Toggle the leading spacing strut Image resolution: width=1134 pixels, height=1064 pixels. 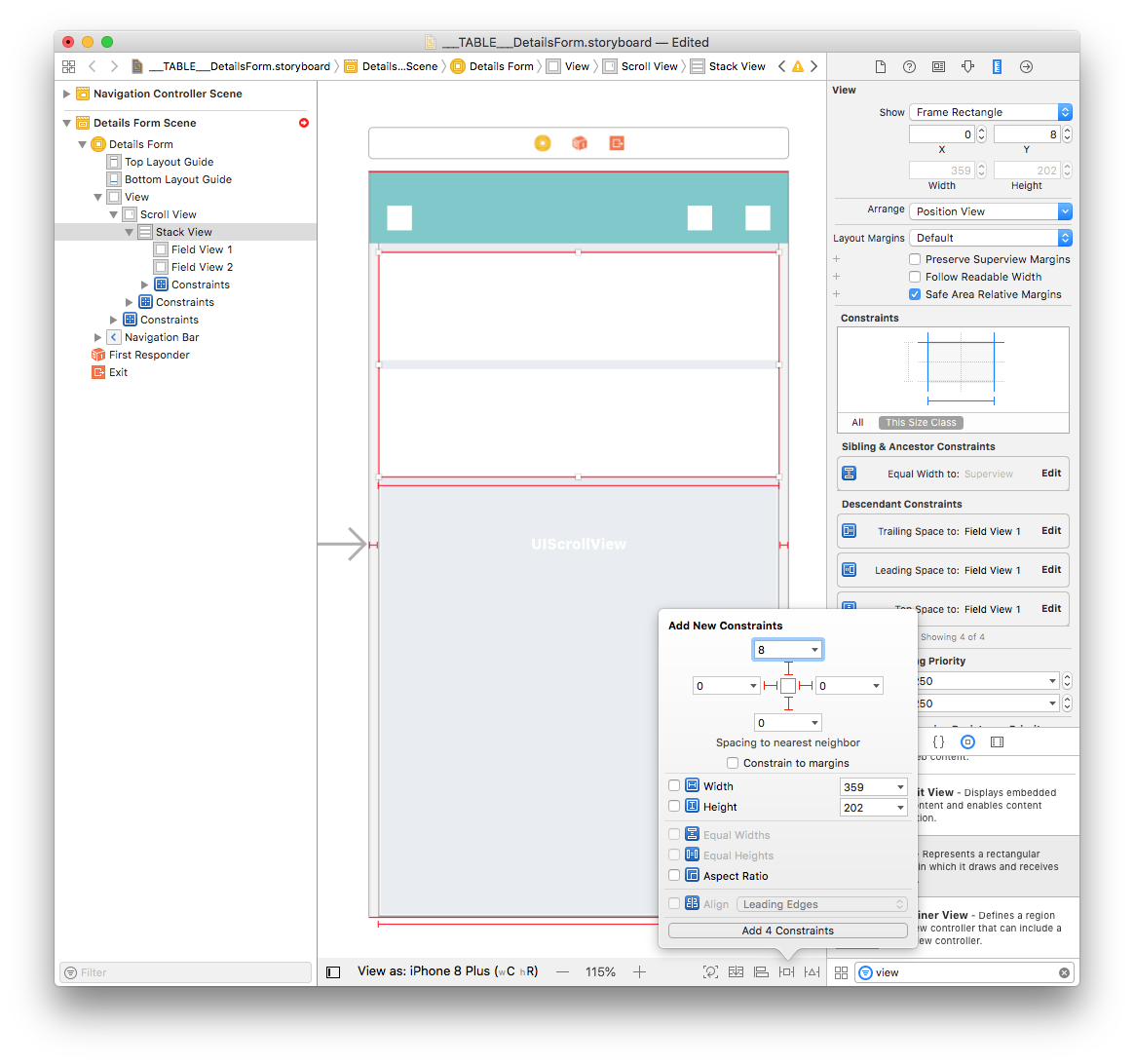coord(771,686)
